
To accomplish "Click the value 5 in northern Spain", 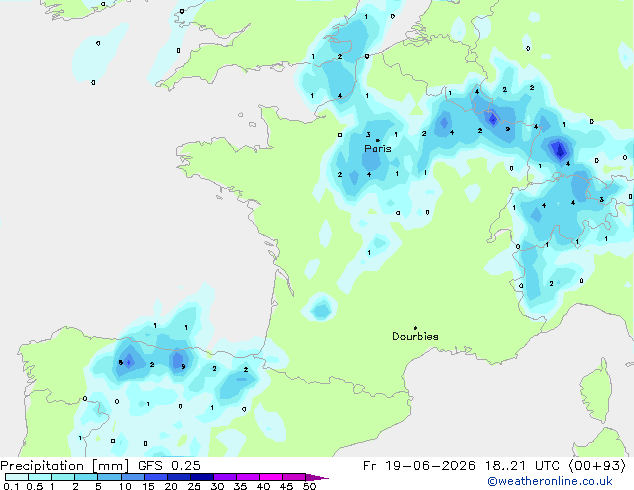I will 120,363.
